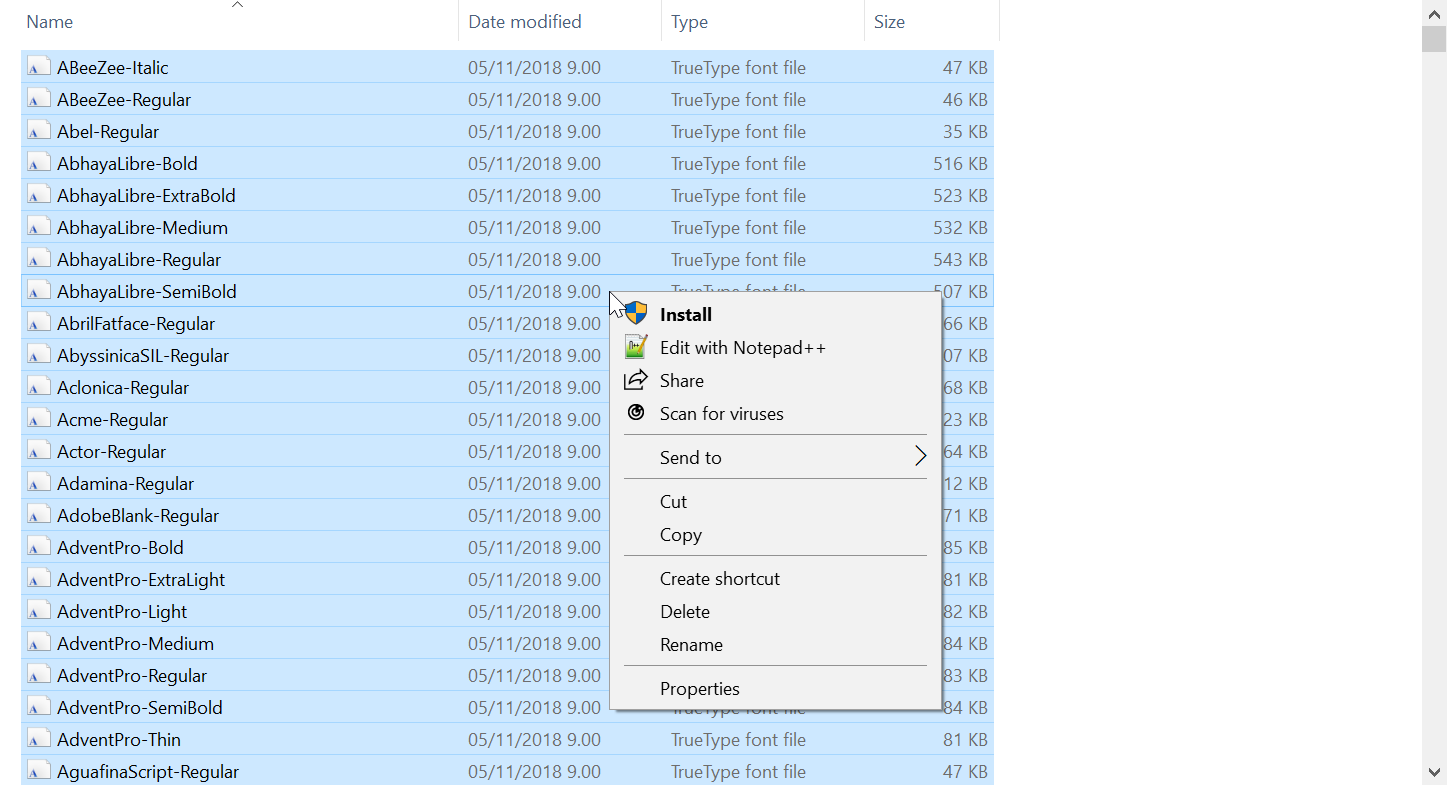This screenshot has width=1447, height=785.
Task: Click the AdventPro-Medium font file icon
Action: (39, 644)
